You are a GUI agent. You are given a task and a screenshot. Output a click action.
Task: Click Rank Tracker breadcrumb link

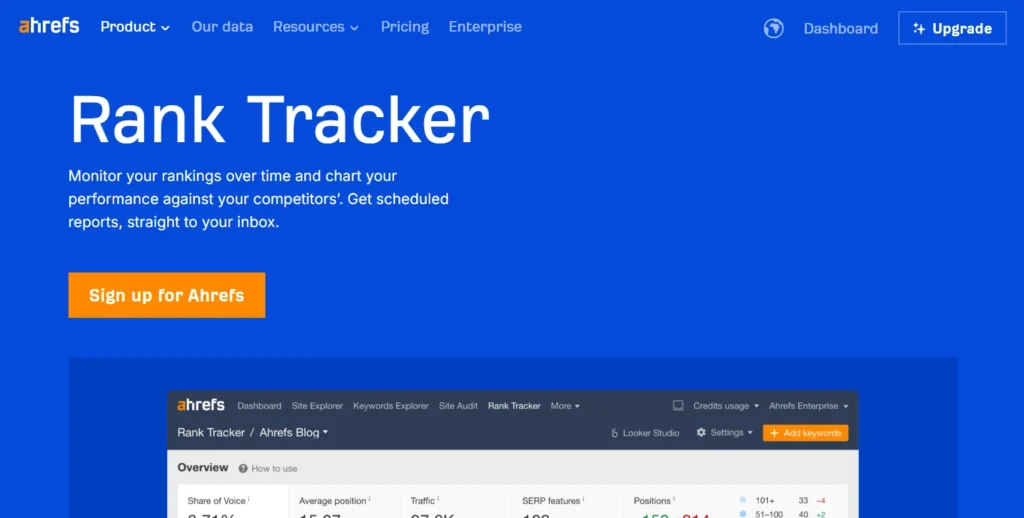[x=211, y=432]
